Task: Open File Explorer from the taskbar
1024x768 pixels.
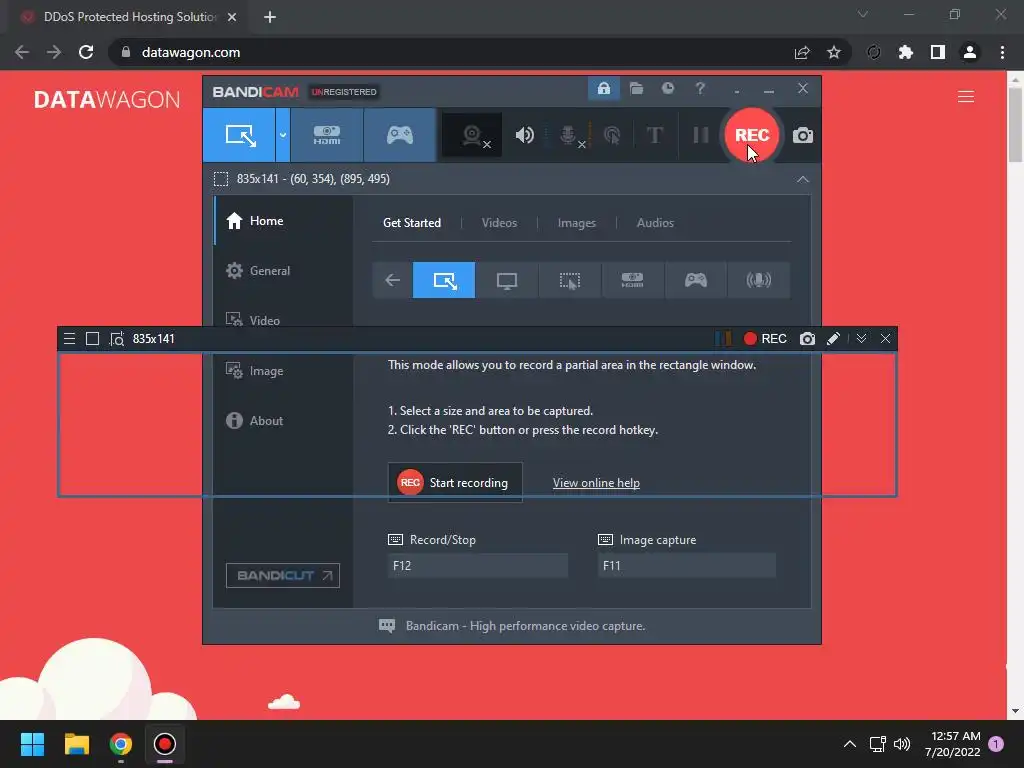Action: pyautogui.click(x=76, y=744)
